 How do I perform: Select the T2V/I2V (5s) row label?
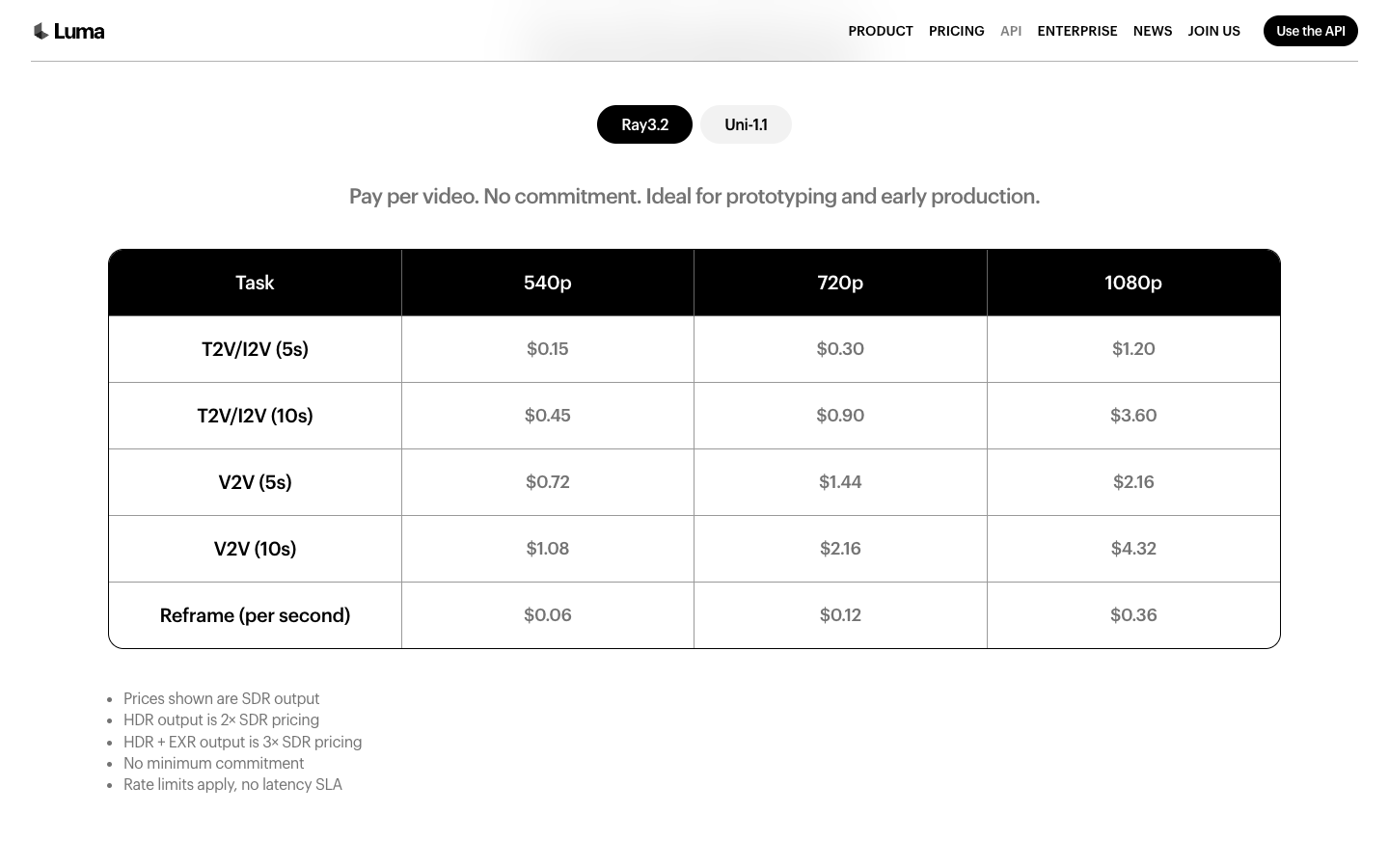click(x=255, y=349)
